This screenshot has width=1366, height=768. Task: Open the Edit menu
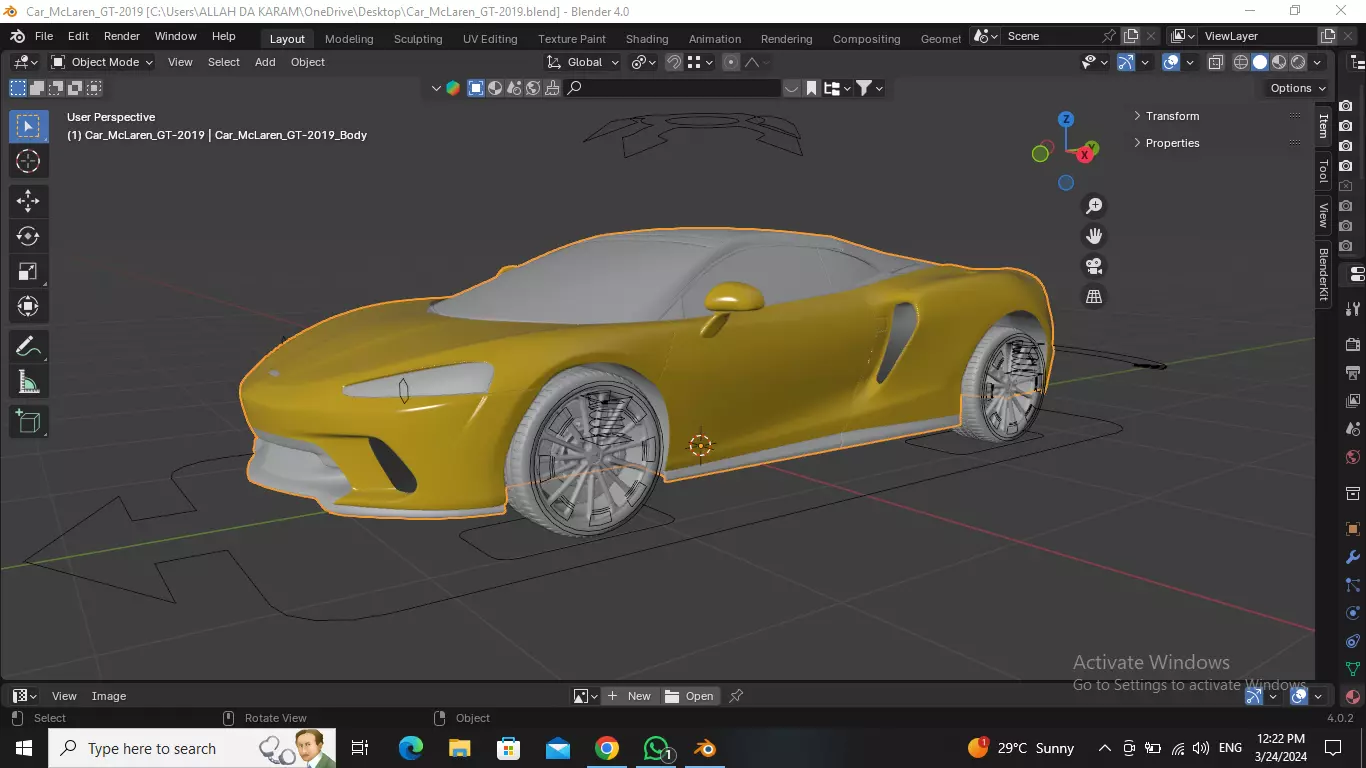[78, 36]
